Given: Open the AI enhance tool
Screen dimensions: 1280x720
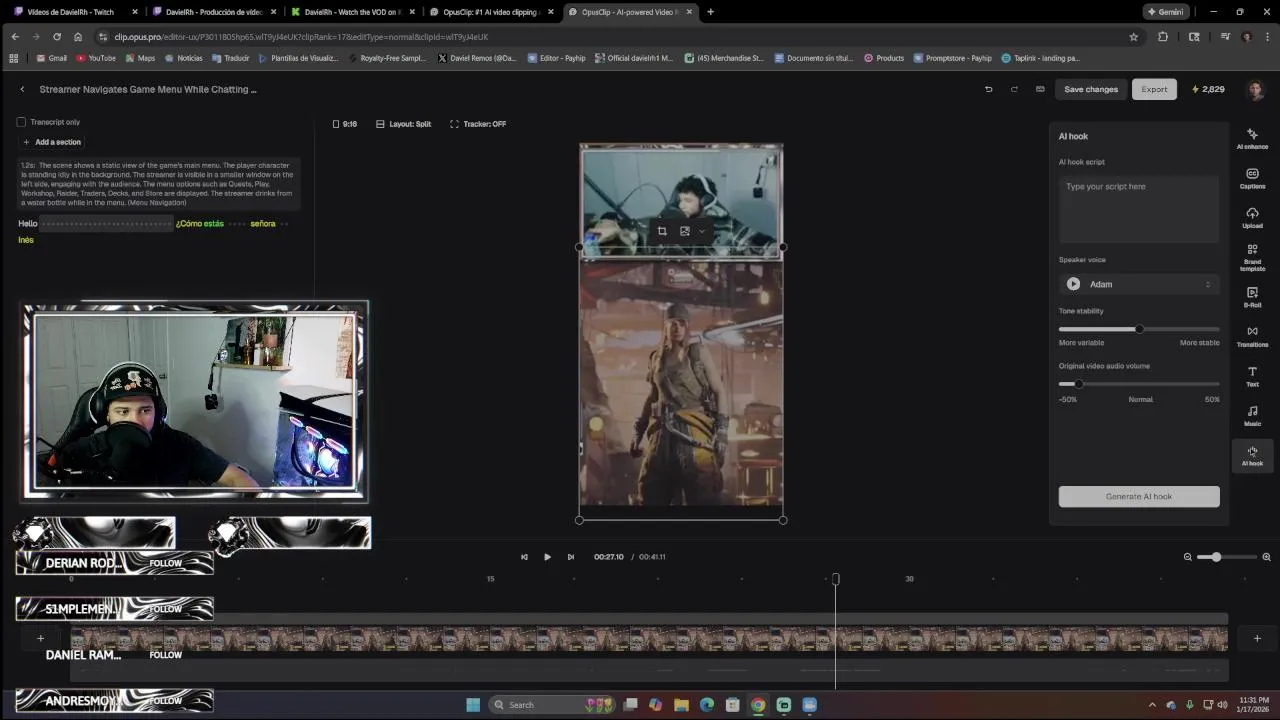Looking at the screenshot, I should [1252, 138].
